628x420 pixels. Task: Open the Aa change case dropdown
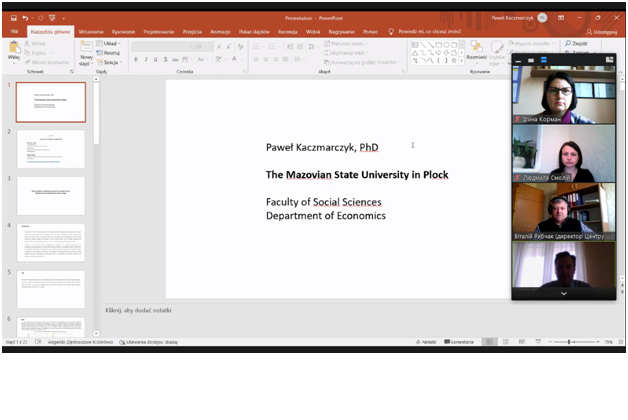point(201,59)
